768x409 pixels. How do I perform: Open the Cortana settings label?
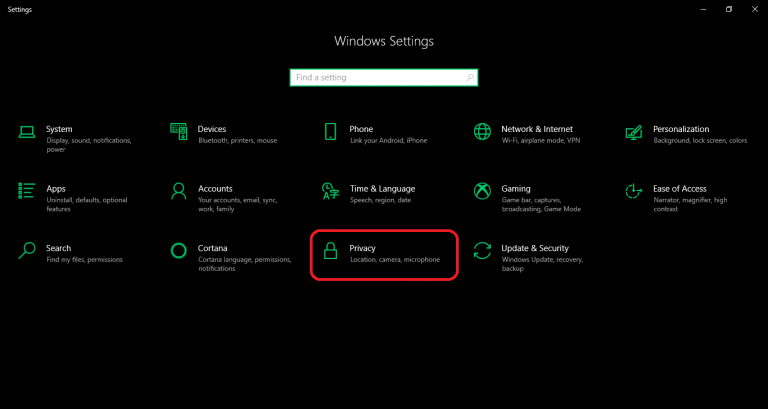coord(213,248)
